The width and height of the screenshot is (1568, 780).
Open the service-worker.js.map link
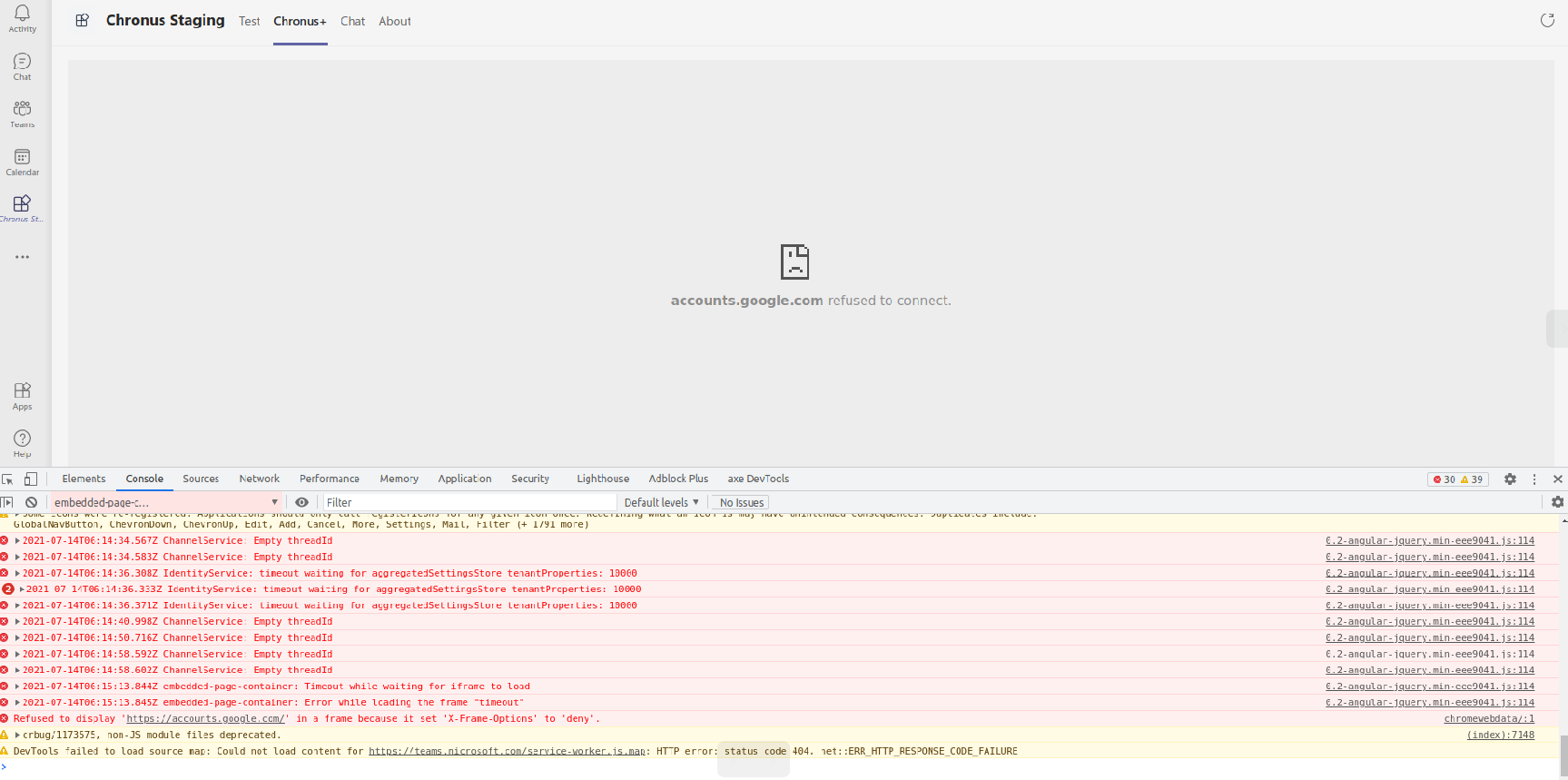coord(507,752)
